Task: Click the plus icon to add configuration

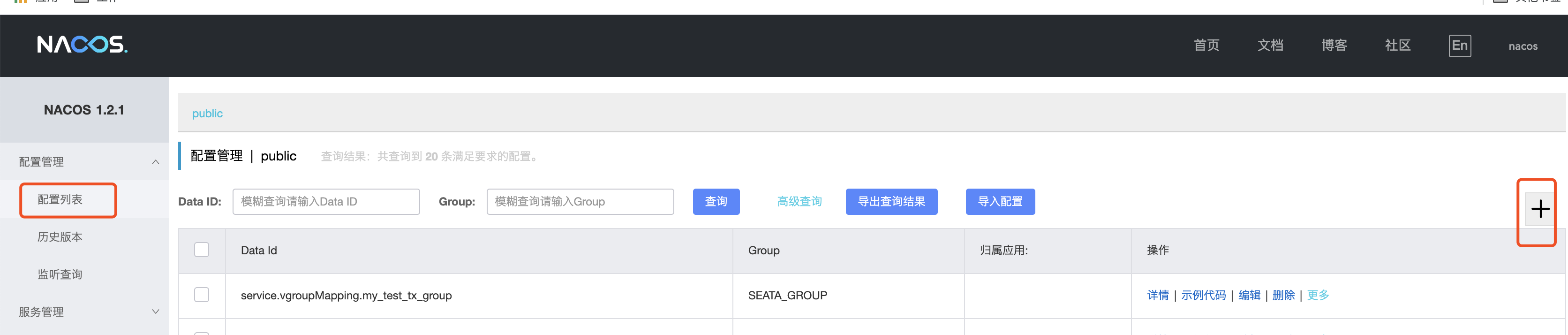Action: [1540, 209]
